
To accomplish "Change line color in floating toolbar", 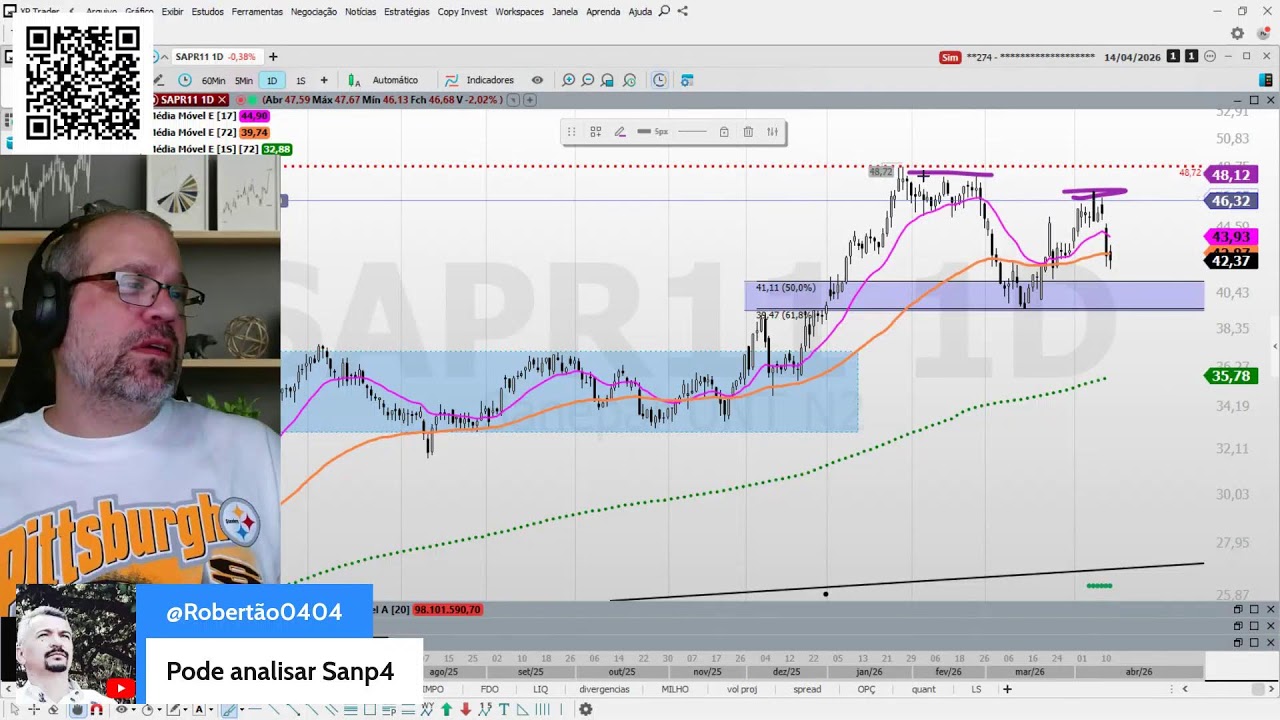I will [620, 132].
